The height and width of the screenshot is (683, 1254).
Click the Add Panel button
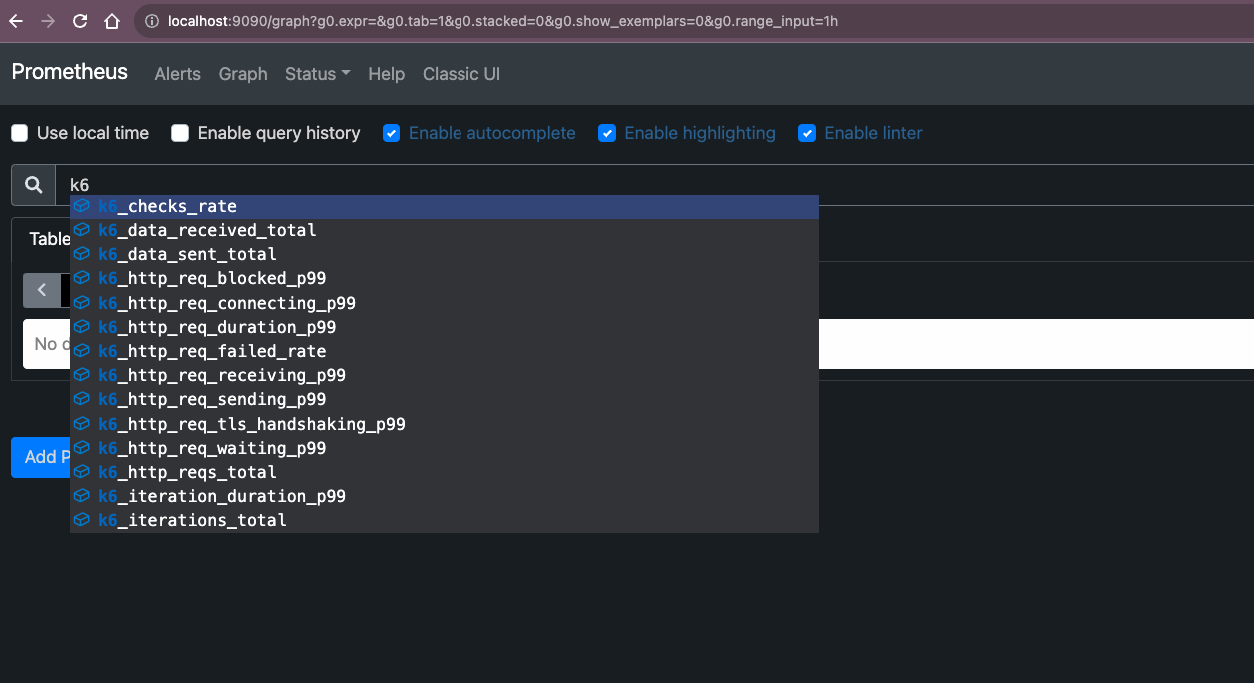coord(40,457)
